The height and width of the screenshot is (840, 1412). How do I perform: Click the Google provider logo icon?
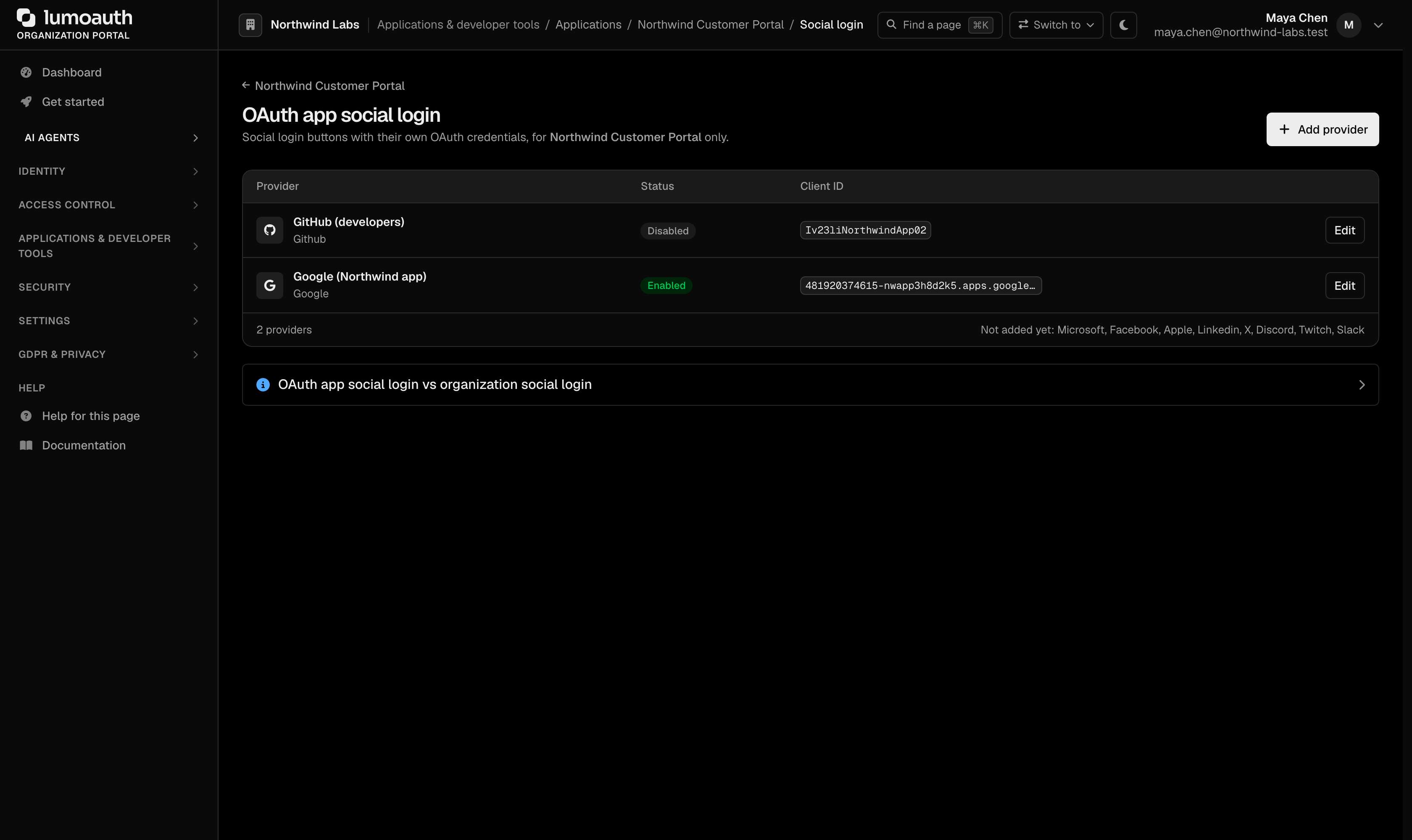tap(270, 285)
